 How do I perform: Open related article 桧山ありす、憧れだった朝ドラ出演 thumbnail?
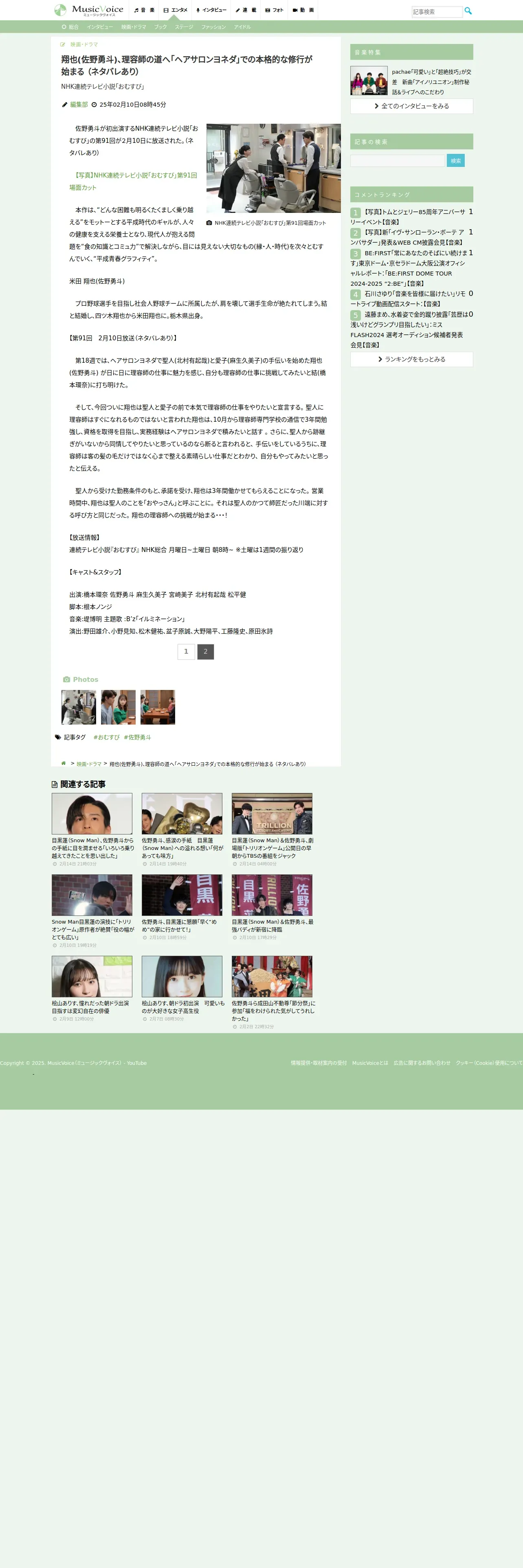pos(92,977)
